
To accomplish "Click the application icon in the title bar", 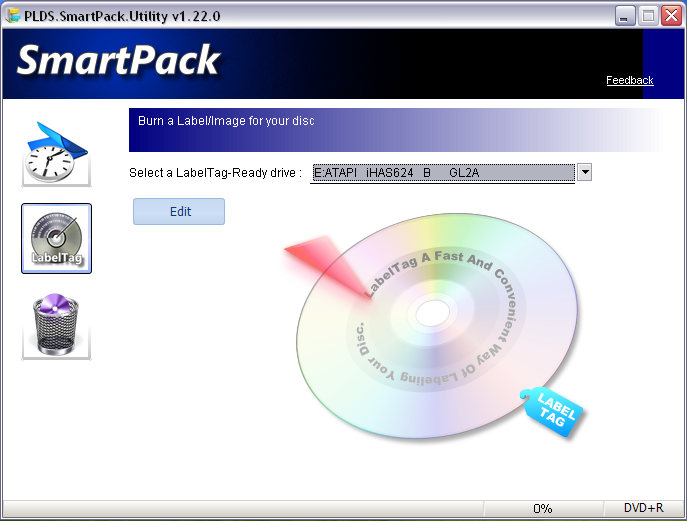I will [13, 16].
